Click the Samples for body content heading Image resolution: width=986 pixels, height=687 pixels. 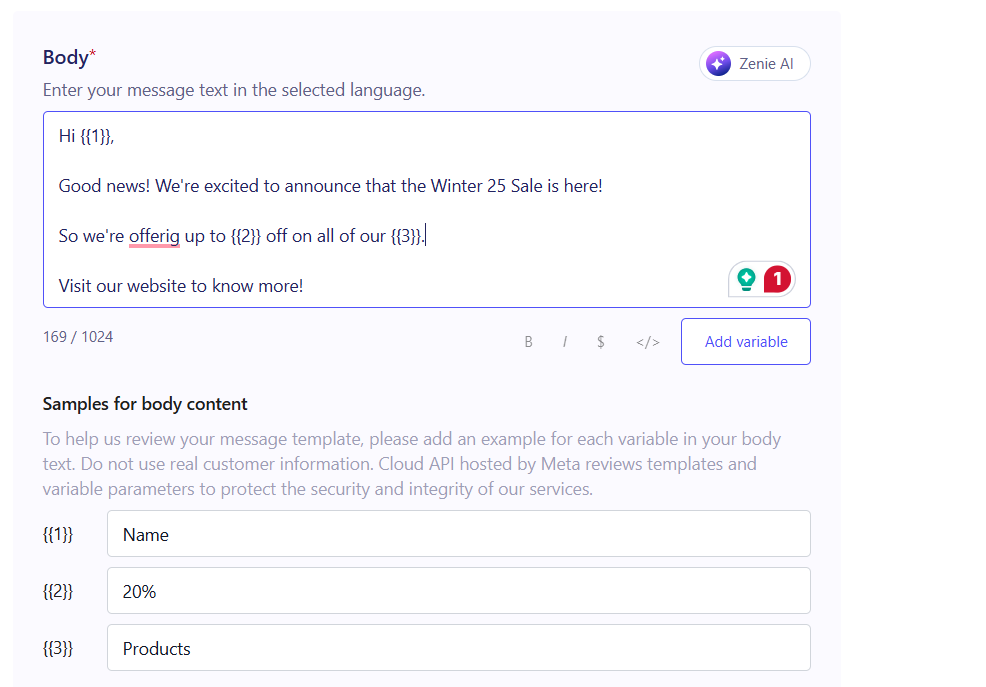click(145, 404)
